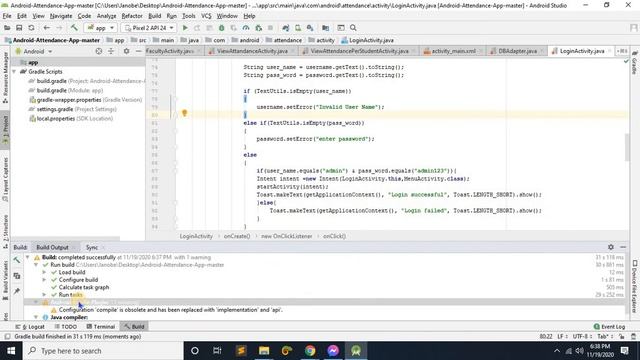
Task: Click the Attach debugger to process icon
Action: [258, 28]
